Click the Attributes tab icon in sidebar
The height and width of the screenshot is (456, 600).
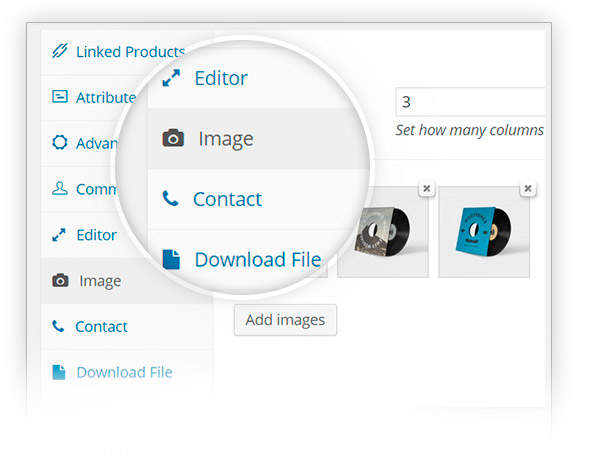(x=60, y=96)
